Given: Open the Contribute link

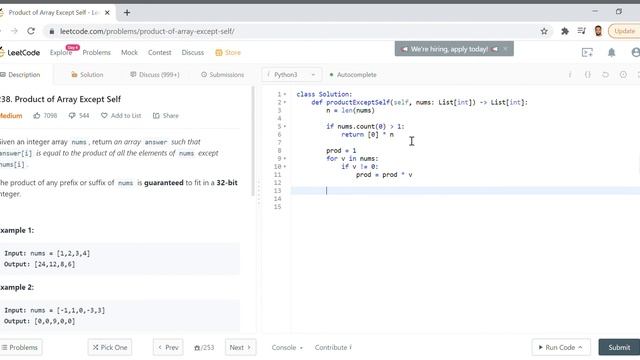Looking at the screenshot, I should [x=333, y=347].
